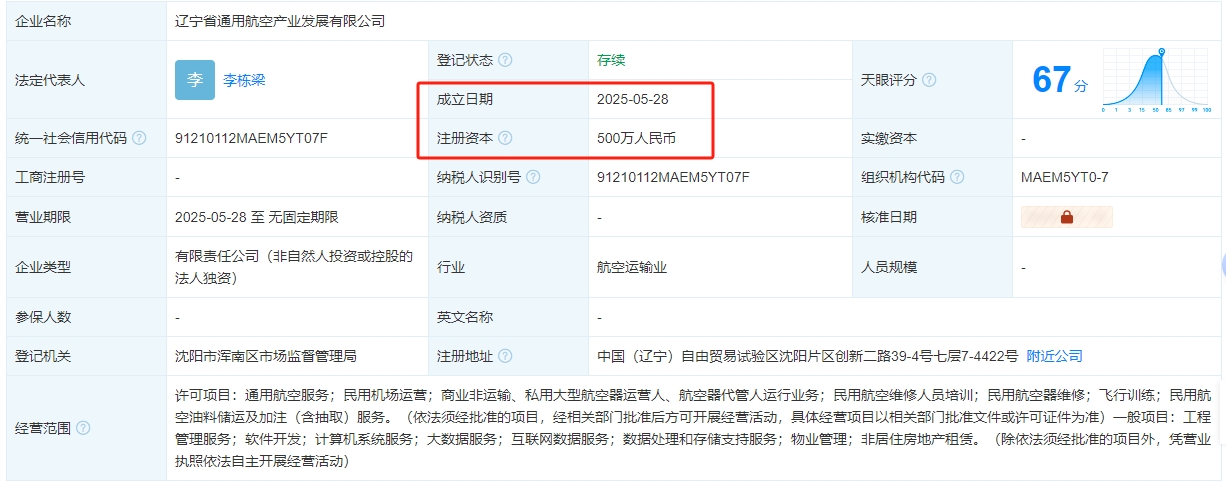Click the 人员规模 label
Screen dimensions: 1226x487
(889, 267)
